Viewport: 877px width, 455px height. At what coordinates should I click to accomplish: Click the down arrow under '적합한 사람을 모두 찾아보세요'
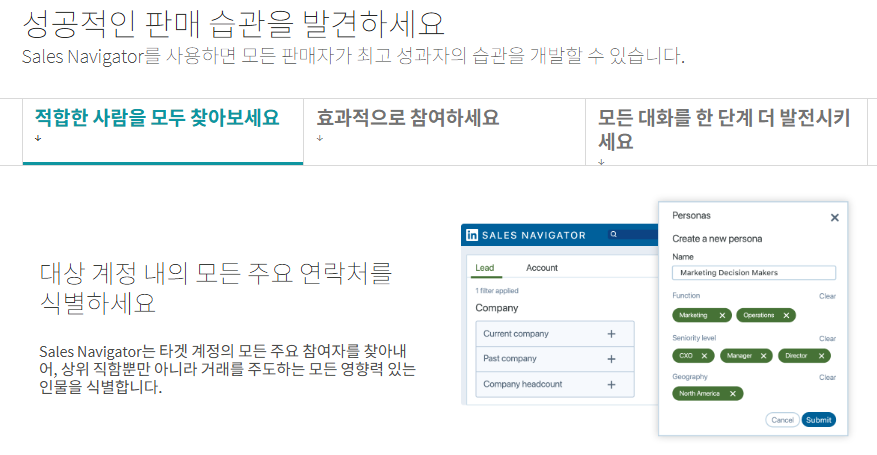pyautogui.click(x=38, y=138)
